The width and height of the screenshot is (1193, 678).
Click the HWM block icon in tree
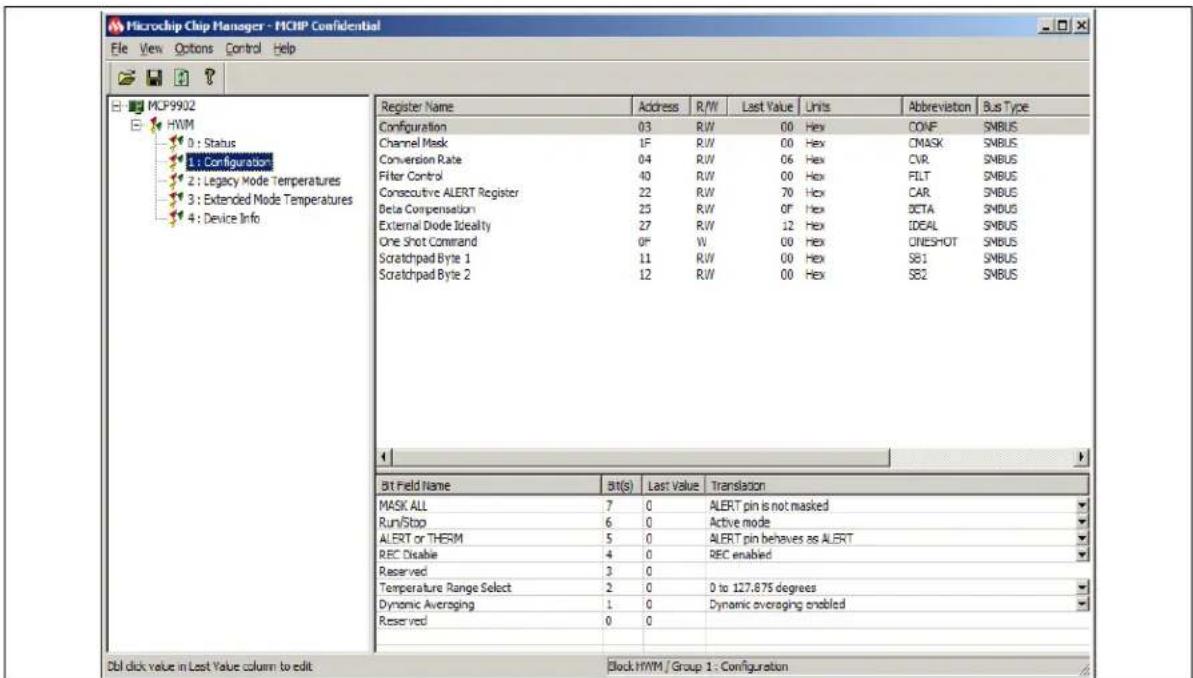tap(156, 125)
